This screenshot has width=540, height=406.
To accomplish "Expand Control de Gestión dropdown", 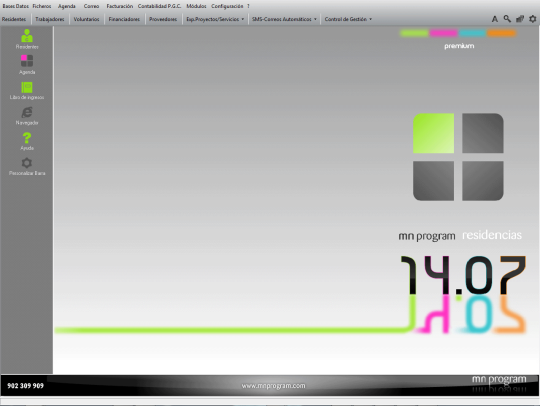I will tap(348, 19).
